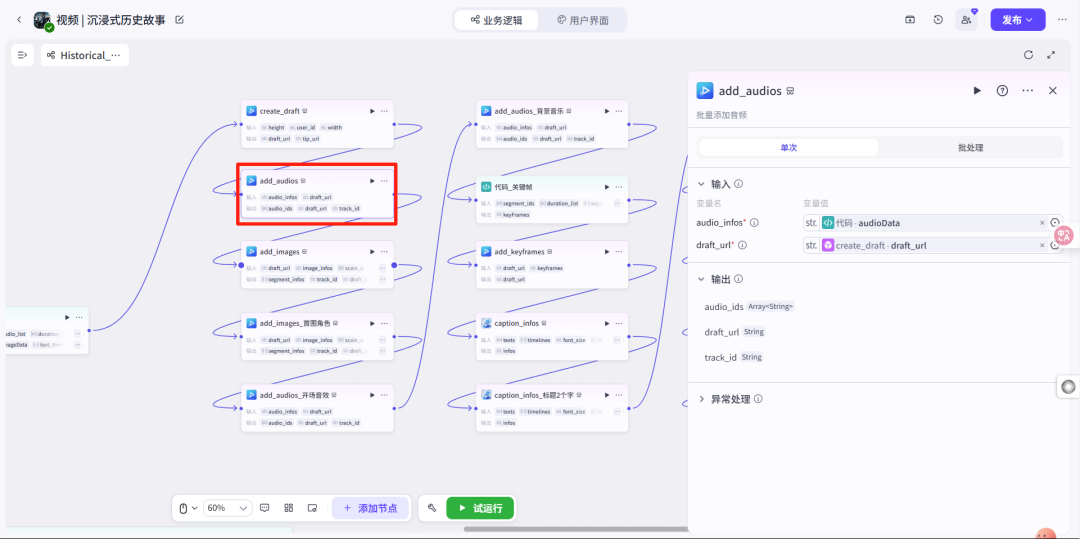The image size is (1080, 539).
Task: Click the 添加节点 button
Action: click(370, 508)
